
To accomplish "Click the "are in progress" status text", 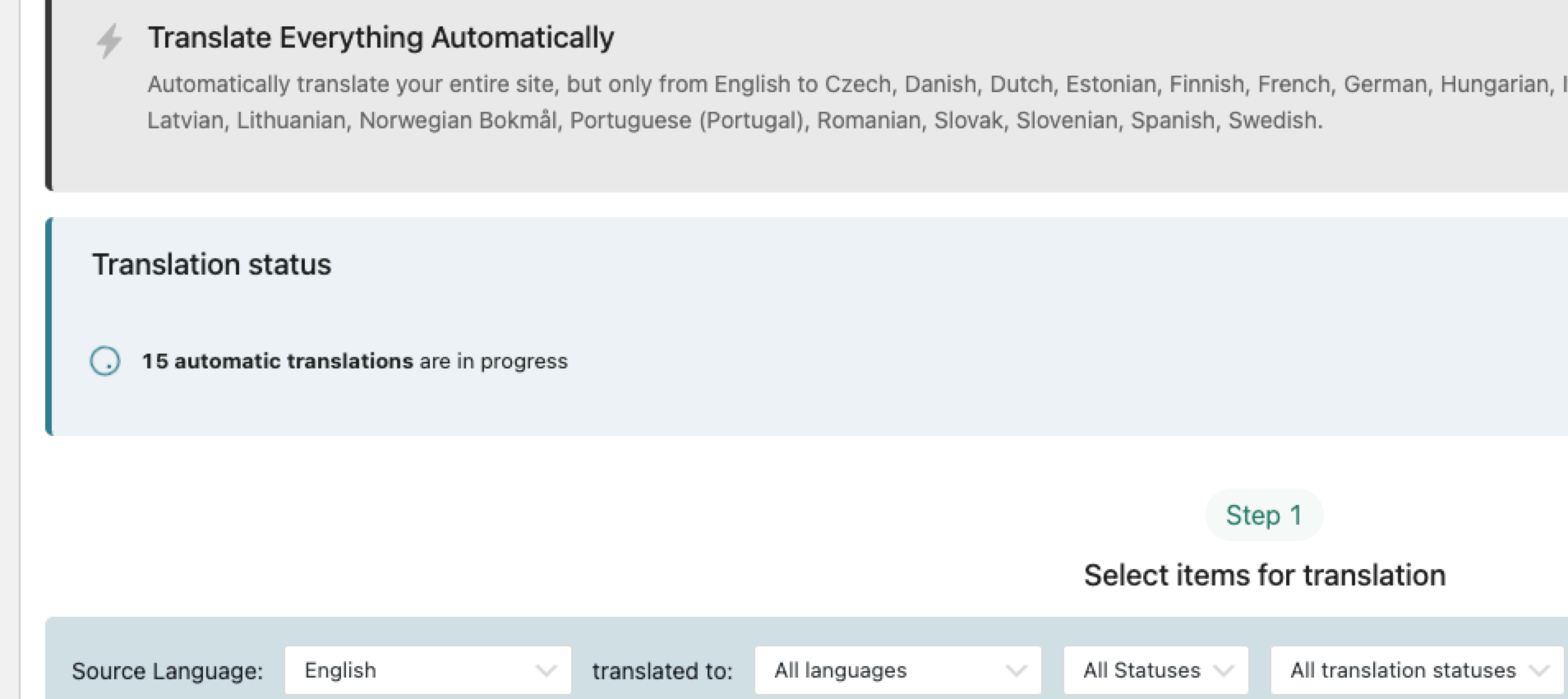I will 493,361.
